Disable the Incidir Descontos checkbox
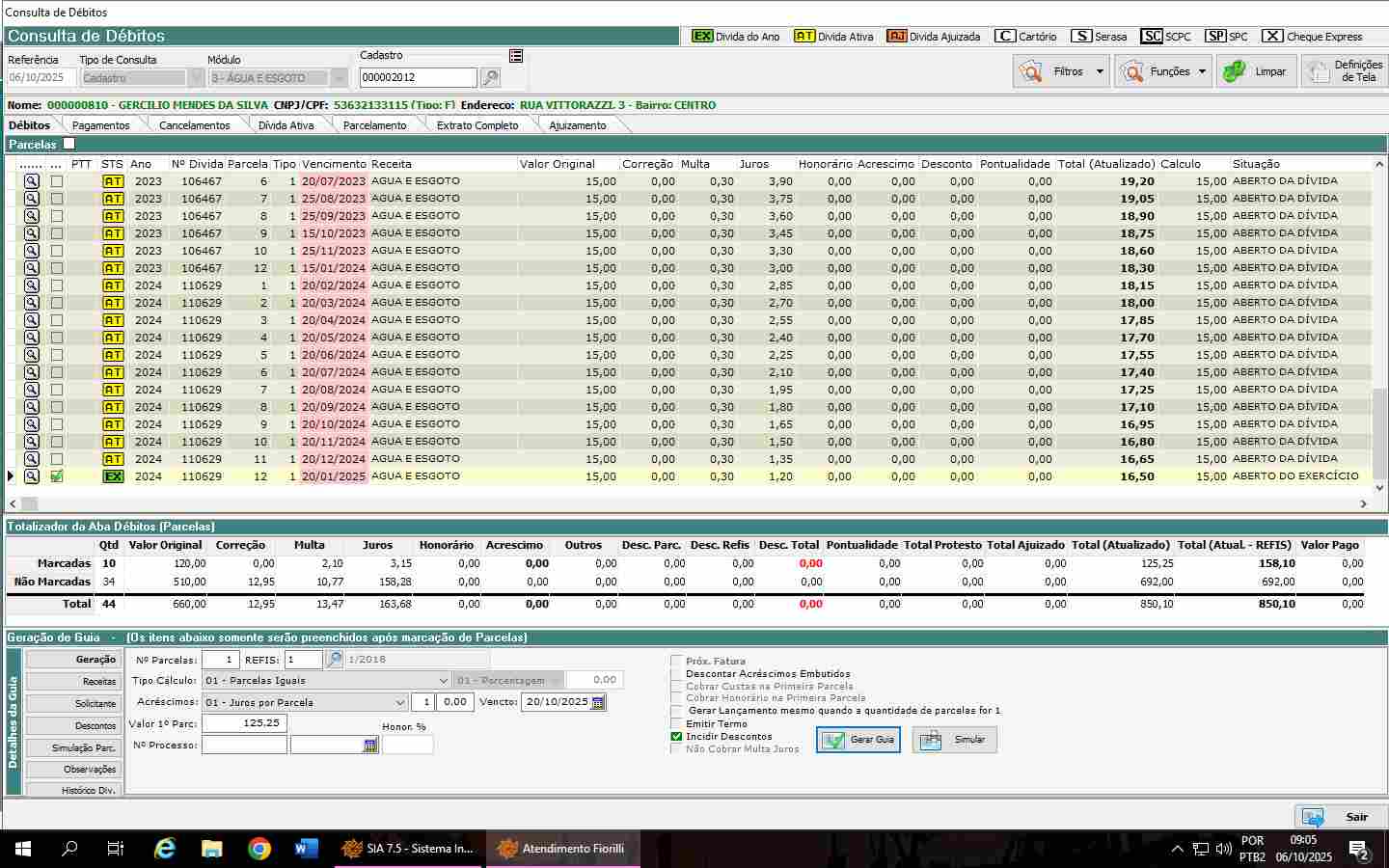Viewport: 1389px width, 868px height. point(676,737)
